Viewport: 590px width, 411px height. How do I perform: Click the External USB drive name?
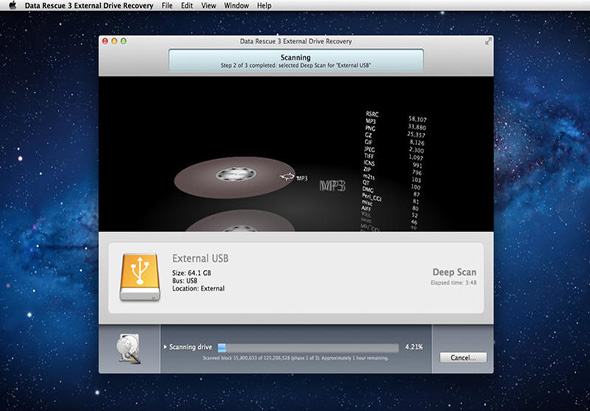pos(200,259)
